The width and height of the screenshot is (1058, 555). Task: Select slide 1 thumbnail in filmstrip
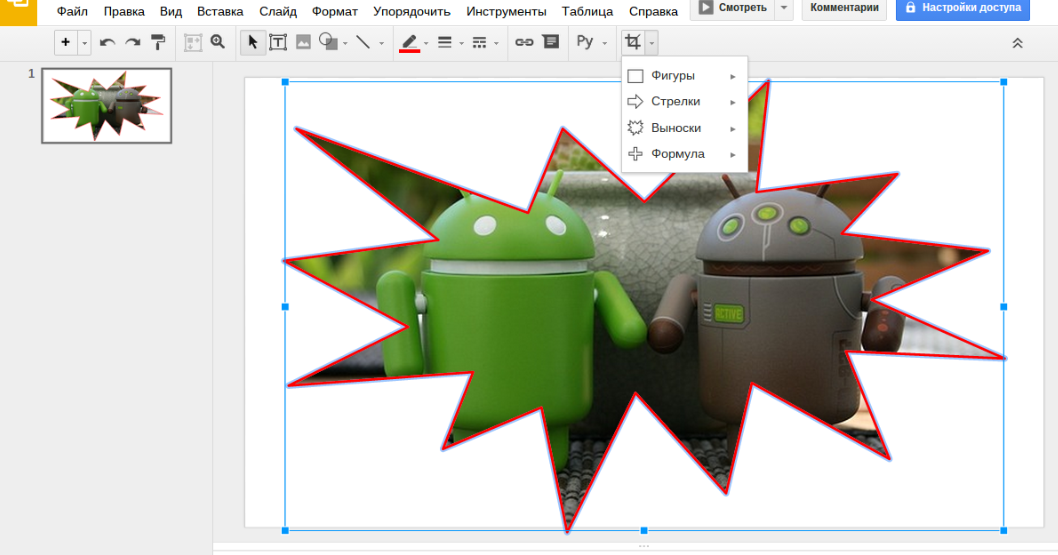107,105
